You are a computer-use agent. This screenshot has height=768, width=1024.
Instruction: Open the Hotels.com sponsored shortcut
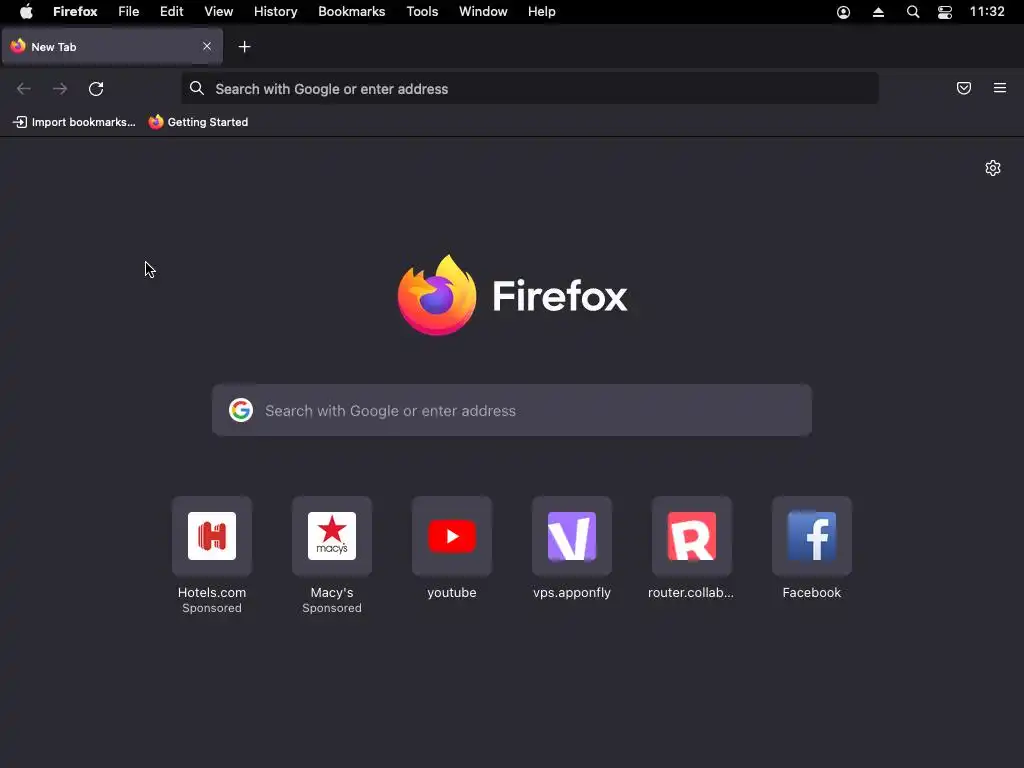coord(212,554)
